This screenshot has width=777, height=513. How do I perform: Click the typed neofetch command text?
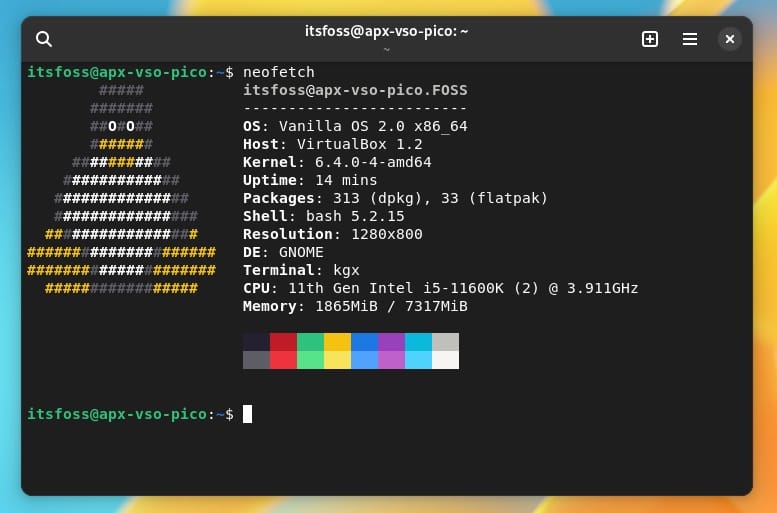point(278,72)
